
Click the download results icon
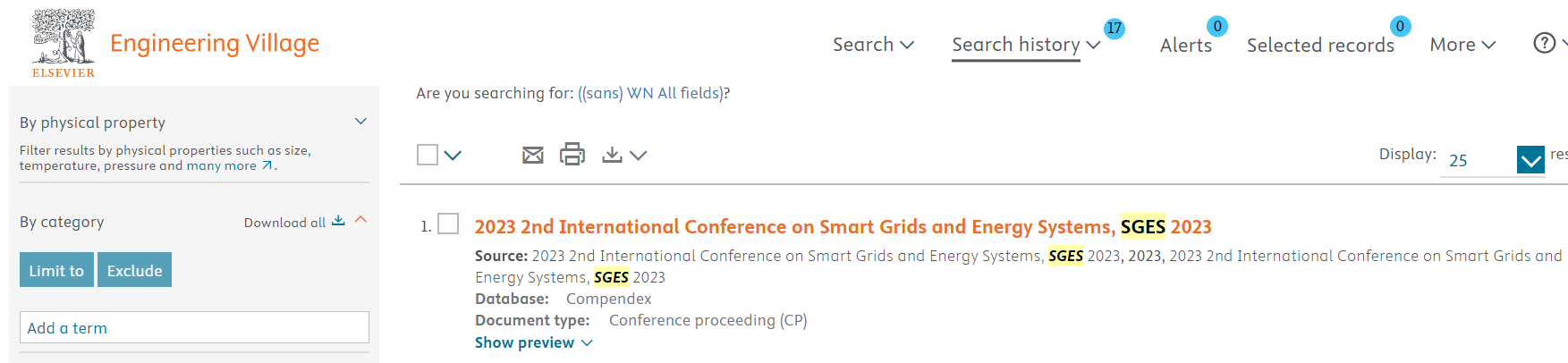point(612,155)
